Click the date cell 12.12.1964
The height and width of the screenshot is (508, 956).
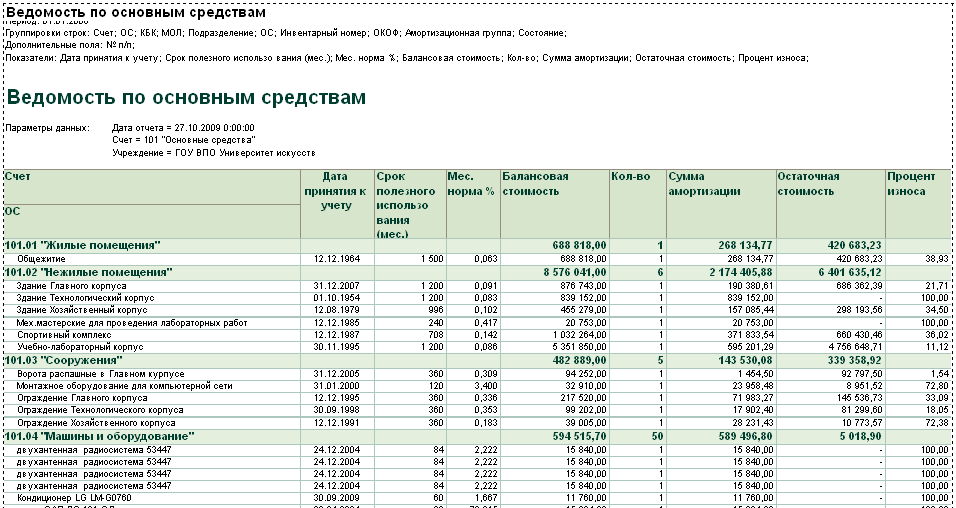point(337,259)
